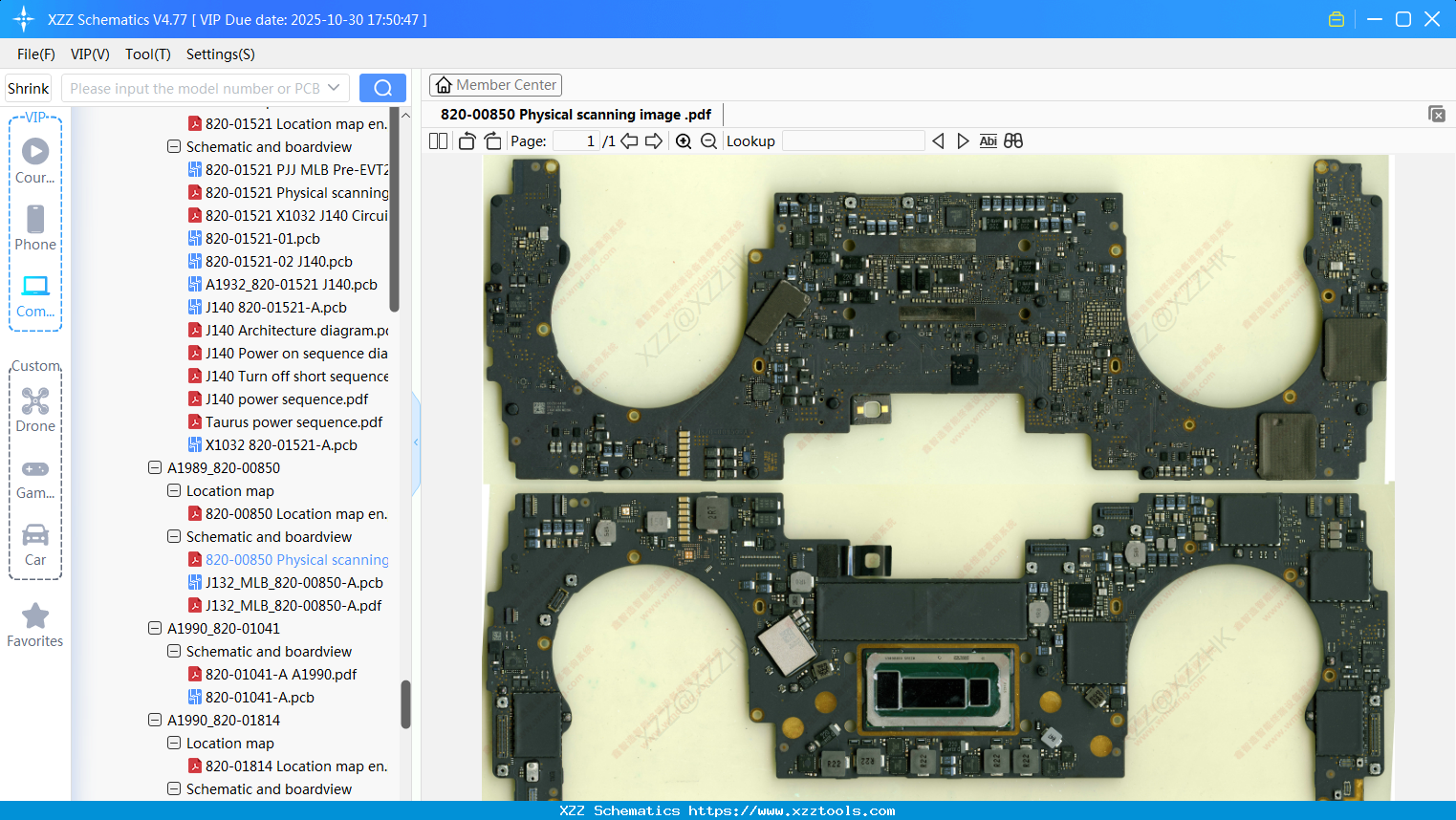Open 820-01521 X1032 J140 Circuit file

[288, 216]
